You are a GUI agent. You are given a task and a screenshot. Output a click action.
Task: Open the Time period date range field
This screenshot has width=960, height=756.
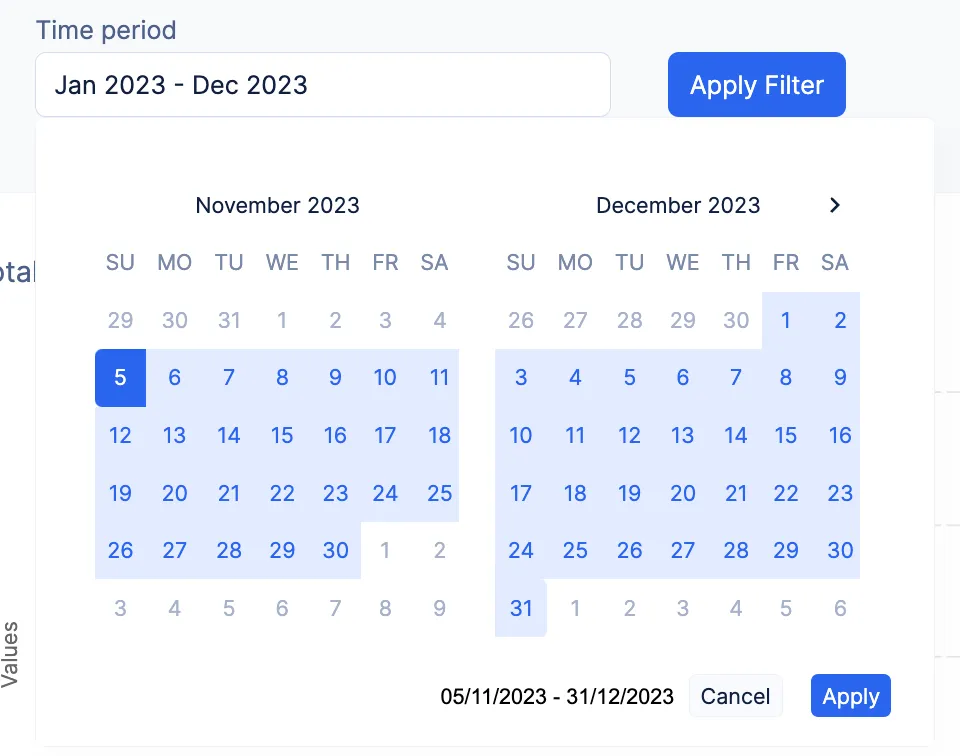pyautogui.click(x=323, y=84)
